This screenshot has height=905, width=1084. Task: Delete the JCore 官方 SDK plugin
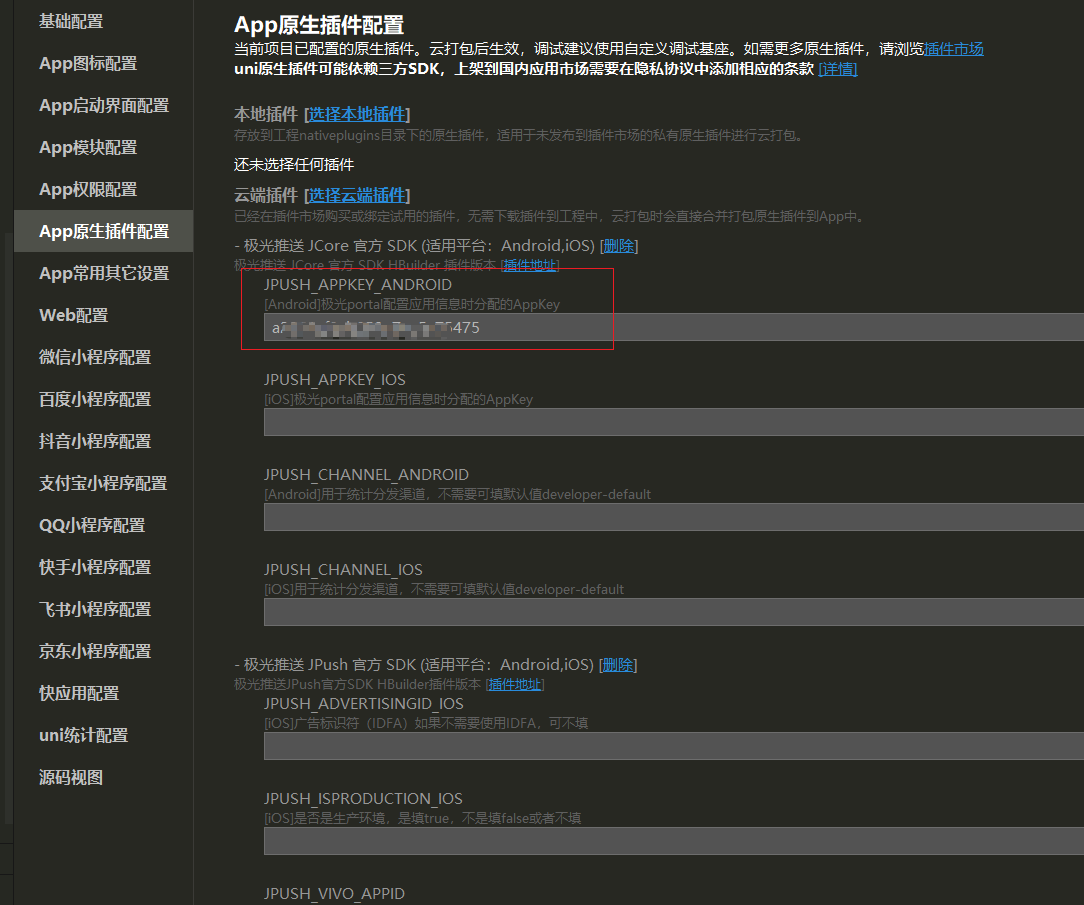click(x=619, y=245)
